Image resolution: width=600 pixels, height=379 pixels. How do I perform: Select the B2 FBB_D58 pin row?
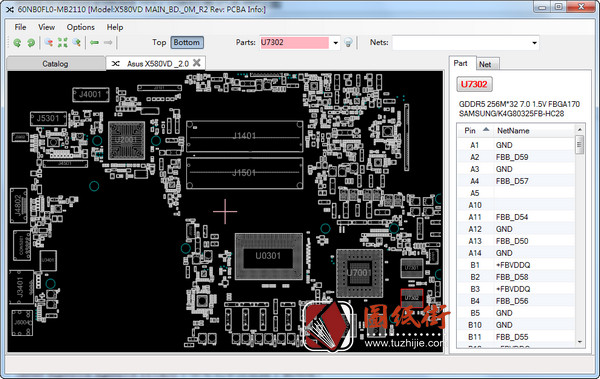[x=516, y=277]
